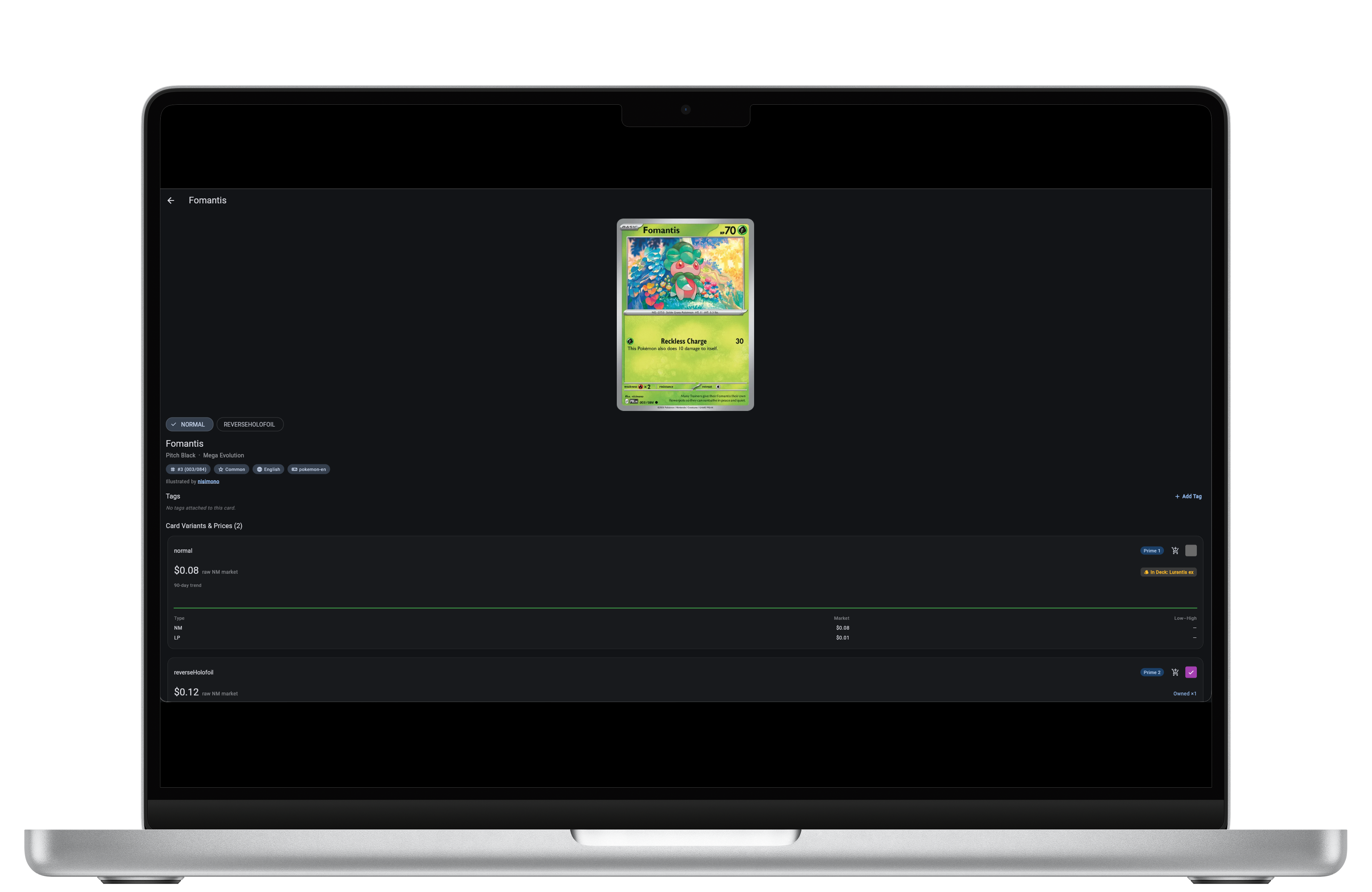Open the In Deck: Lurantis ex badge
Viewport: 1372px width, 892px height.
click(x=1168, y=572)
